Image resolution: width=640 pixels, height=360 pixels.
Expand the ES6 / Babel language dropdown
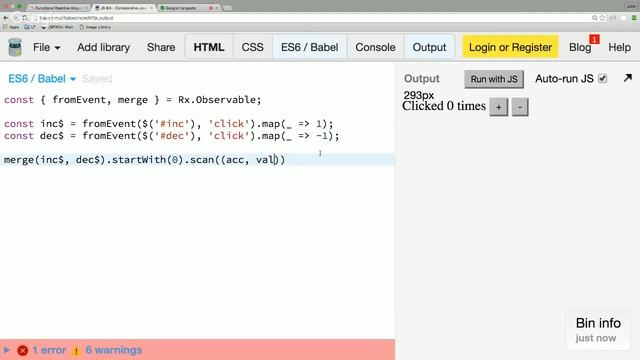pyautogui.click(x=42, y=79)
